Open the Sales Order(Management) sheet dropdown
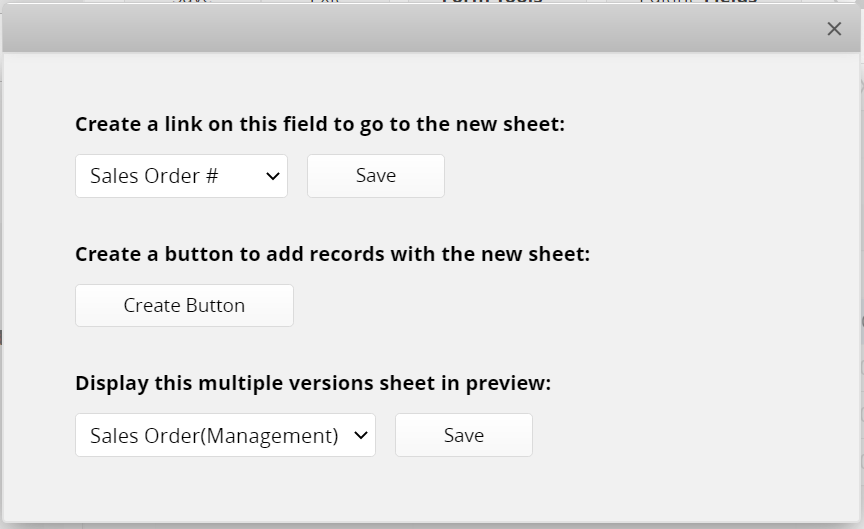 point(225,435)
